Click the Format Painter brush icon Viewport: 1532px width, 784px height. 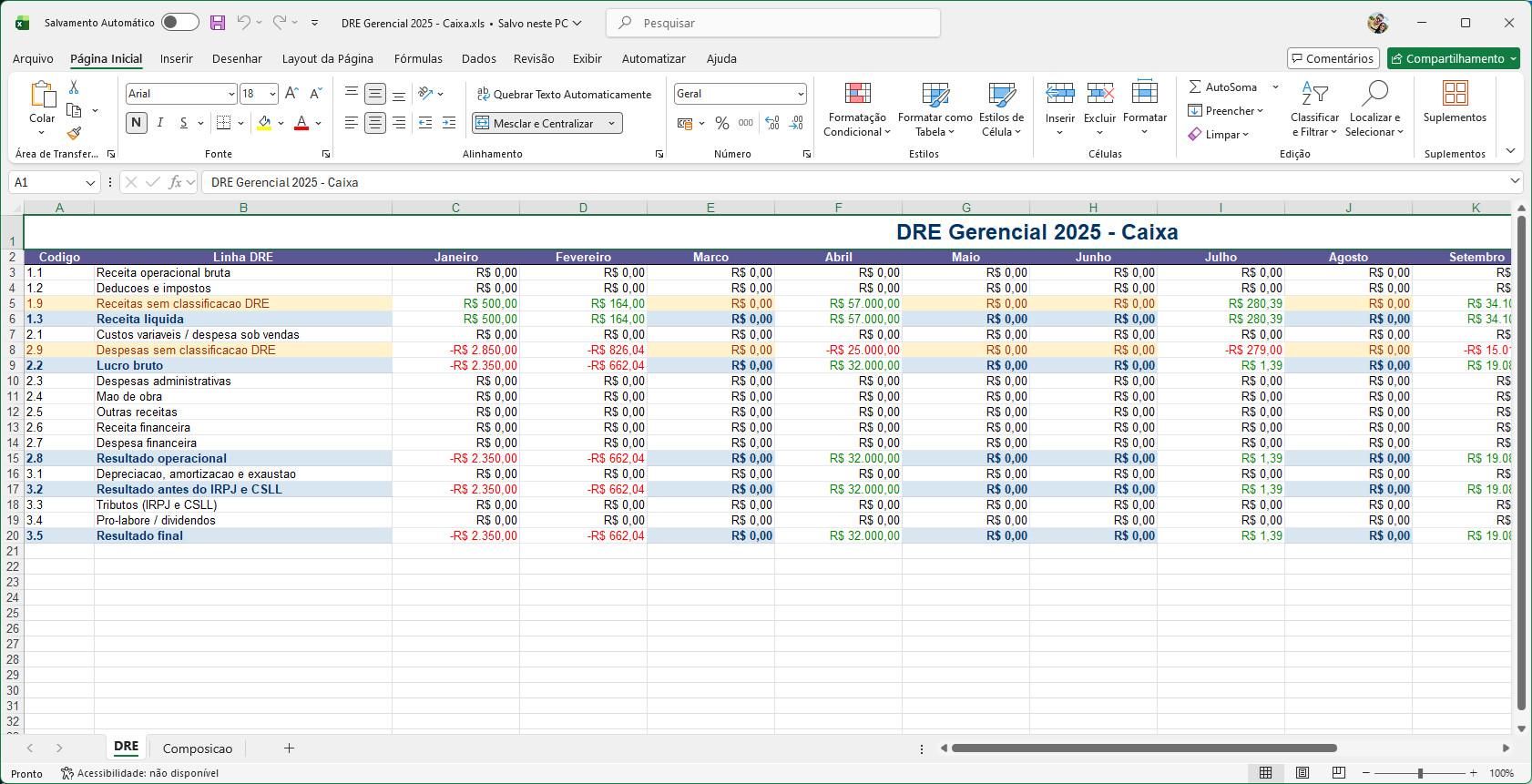coord(75,133)
